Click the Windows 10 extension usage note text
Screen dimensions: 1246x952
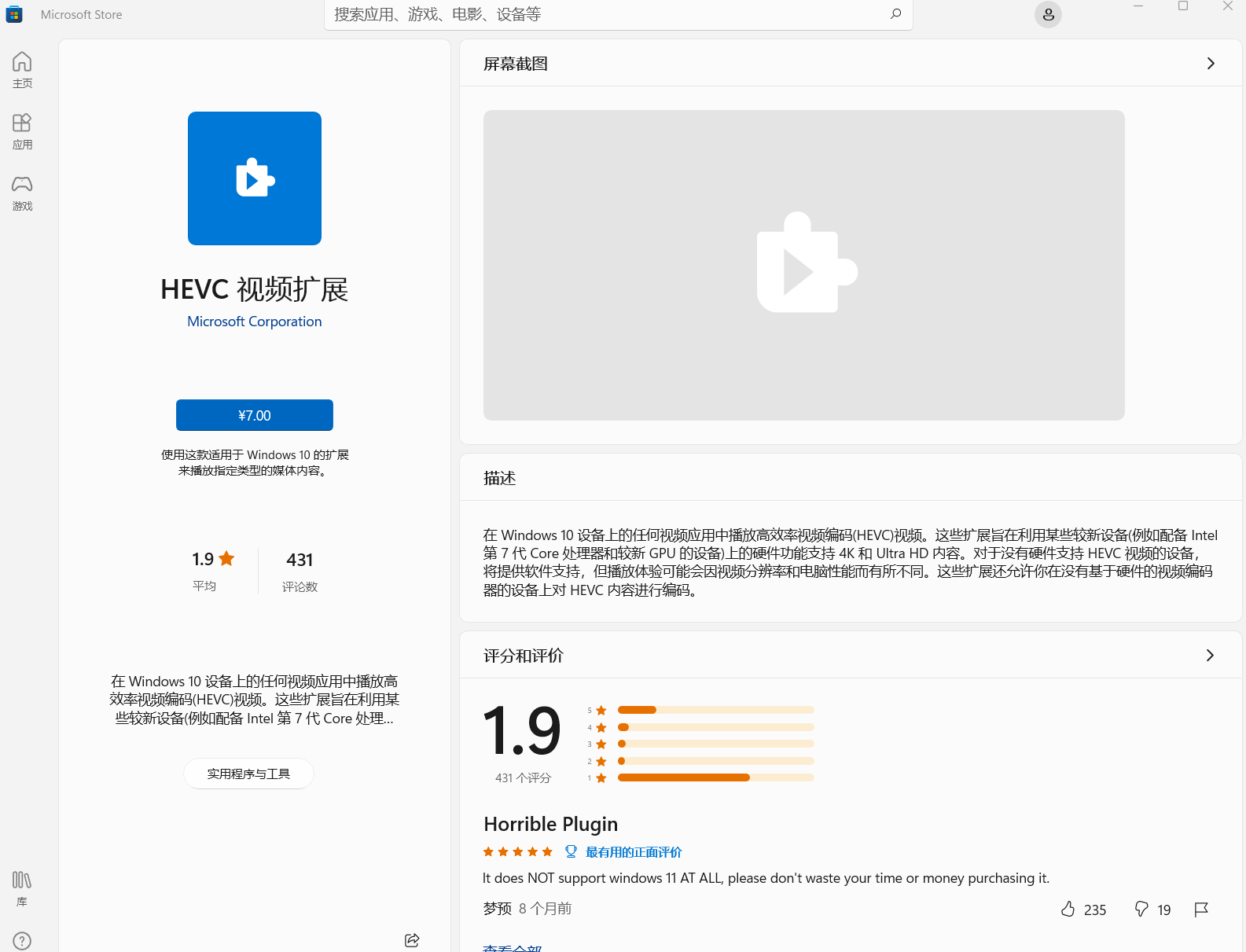tap(255, 462)
